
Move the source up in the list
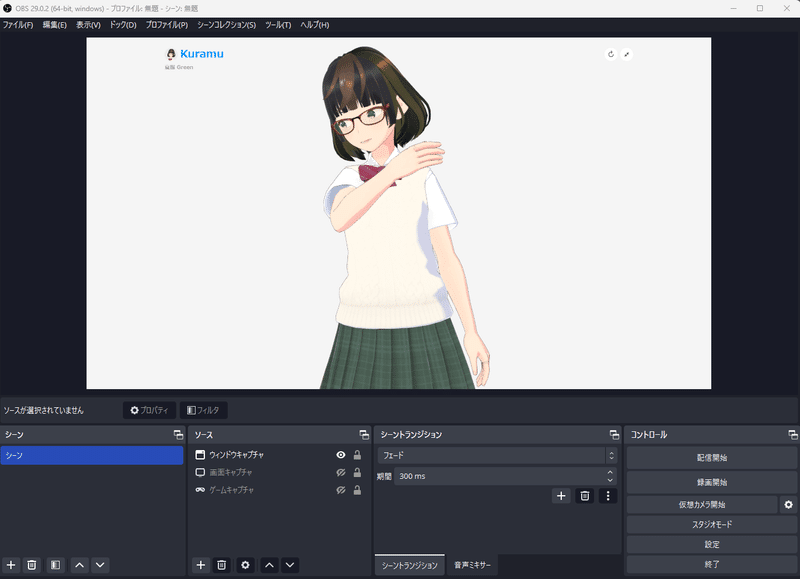[x=269, y=565]
